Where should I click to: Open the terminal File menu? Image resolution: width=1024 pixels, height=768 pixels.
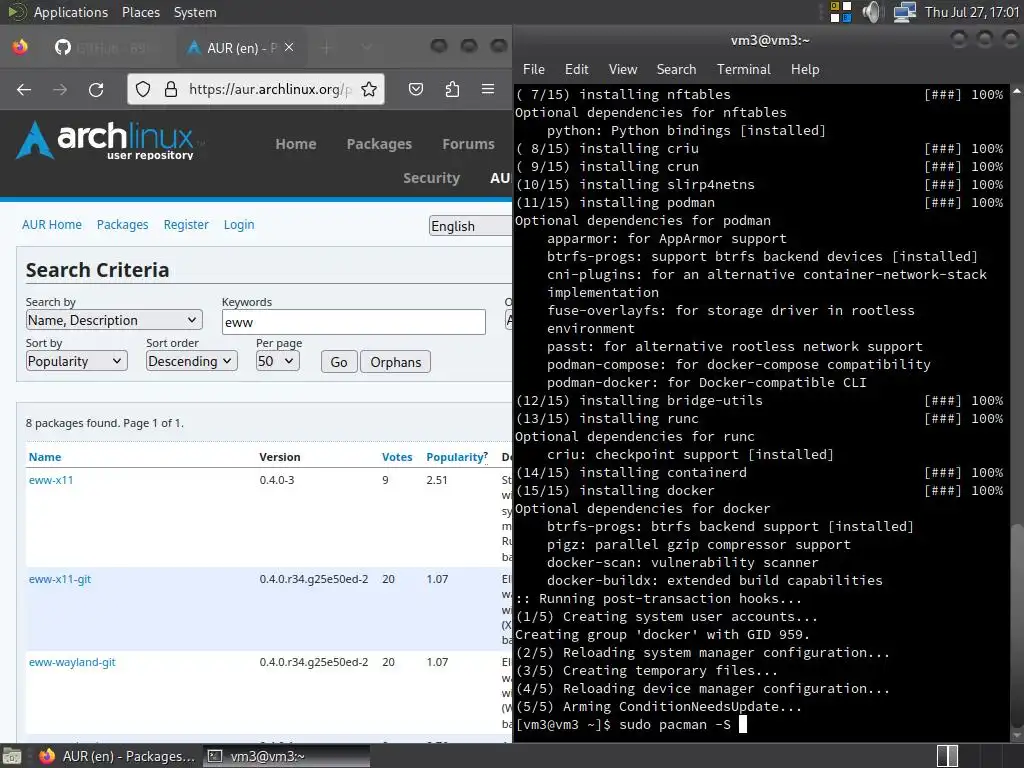tap(534, 69)
